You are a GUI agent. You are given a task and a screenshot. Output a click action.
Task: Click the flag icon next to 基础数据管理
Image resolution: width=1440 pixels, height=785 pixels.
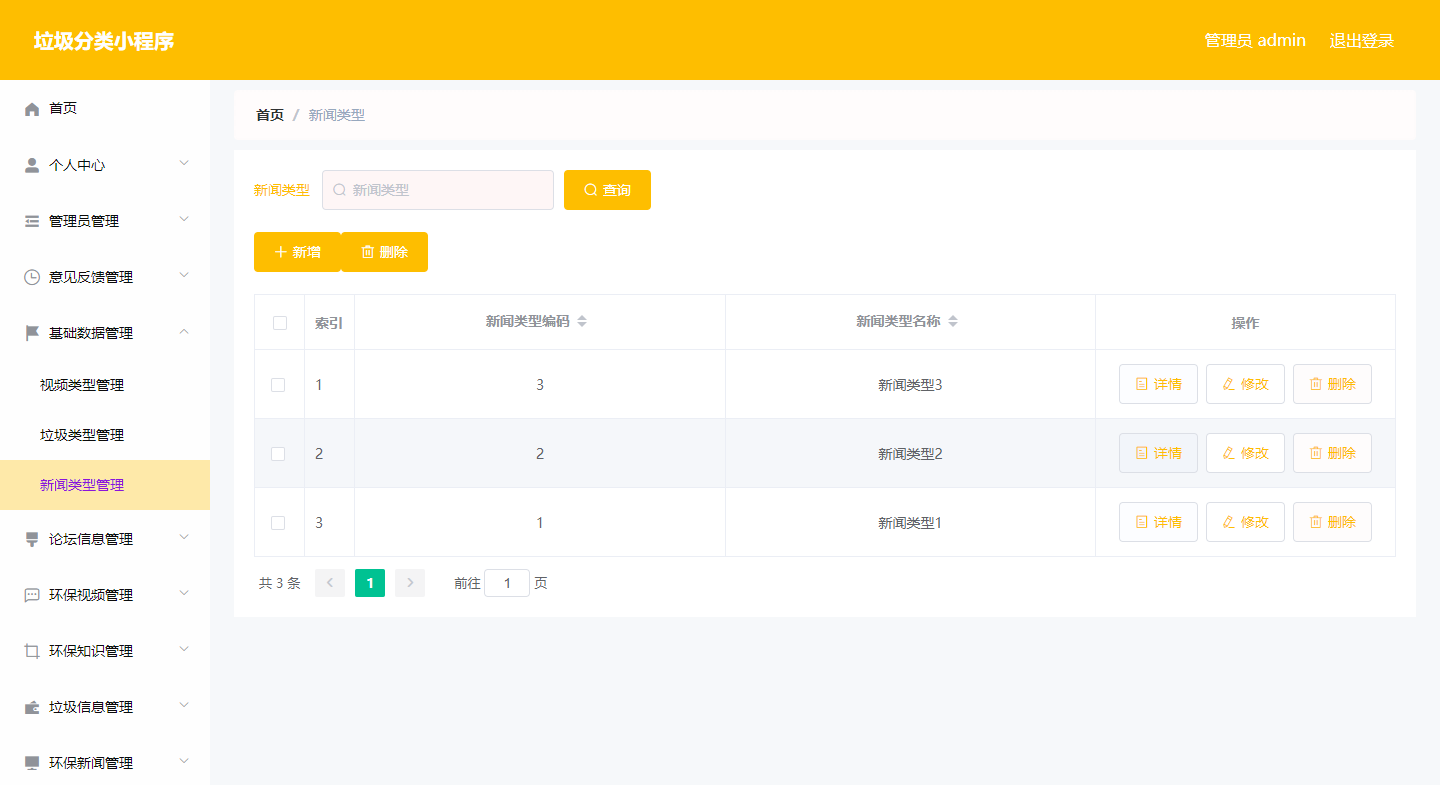[x=31, y=332]
